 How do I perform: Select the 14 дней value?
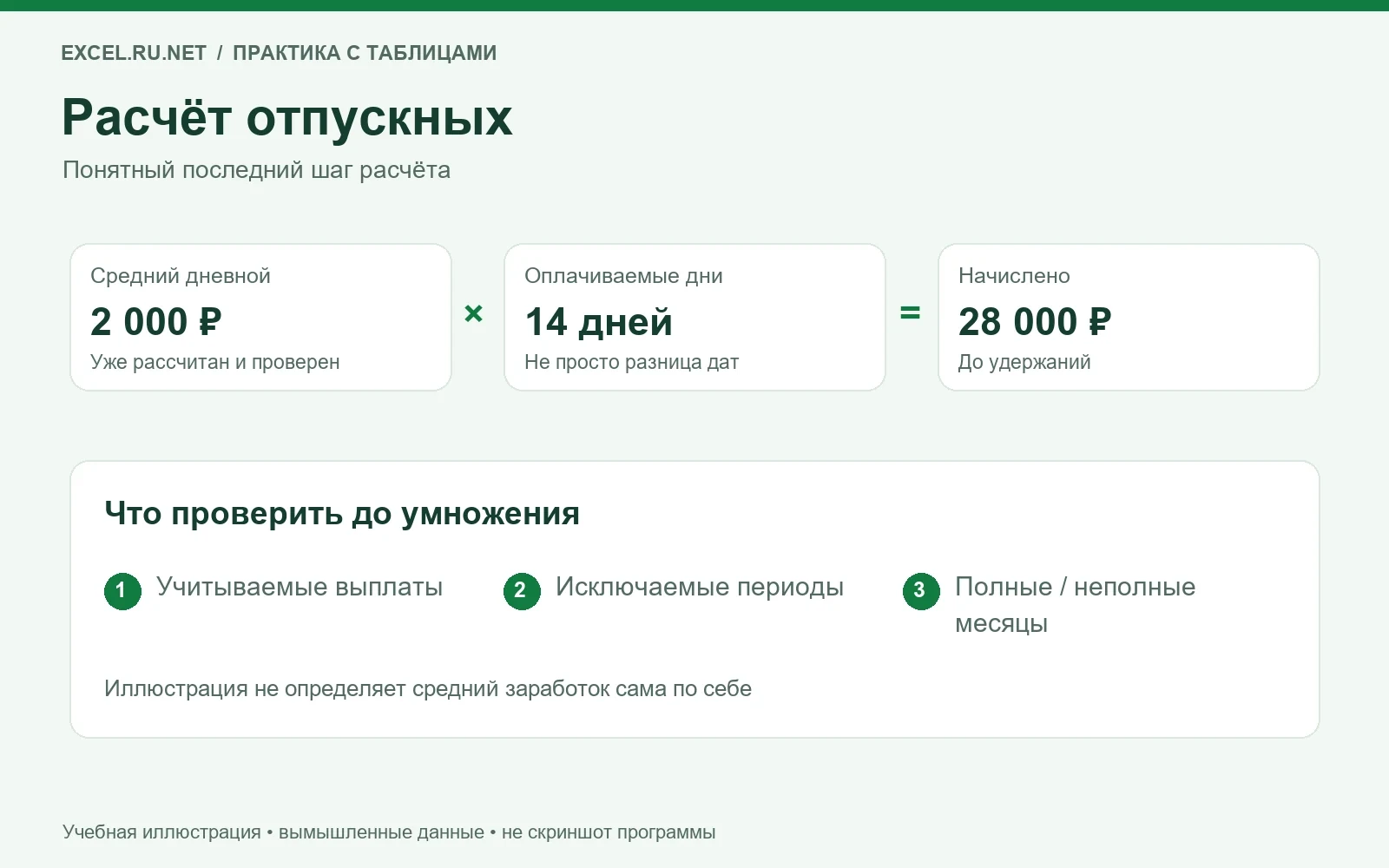tap(599, 322)
